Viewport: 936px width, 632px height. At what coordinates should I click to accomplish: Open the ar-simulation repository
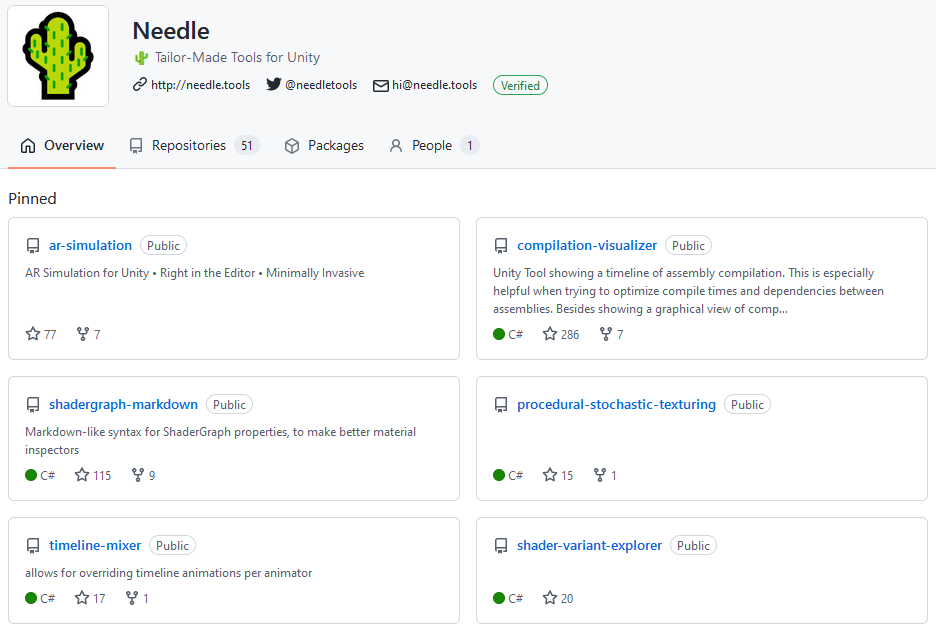(90, 245)
